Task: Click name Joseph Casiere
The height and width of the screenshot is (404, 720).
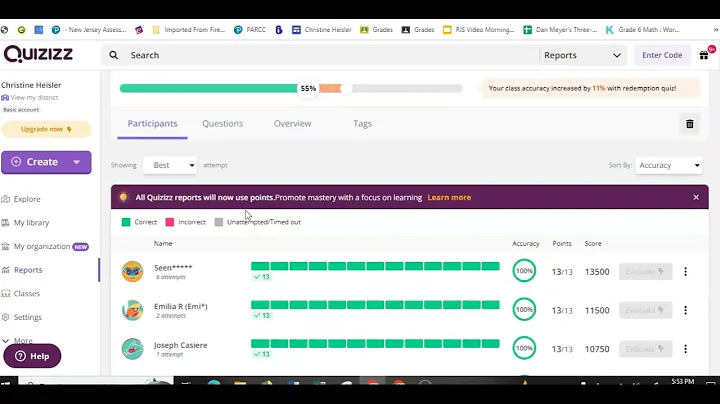Action: click(x=180, y=345)
